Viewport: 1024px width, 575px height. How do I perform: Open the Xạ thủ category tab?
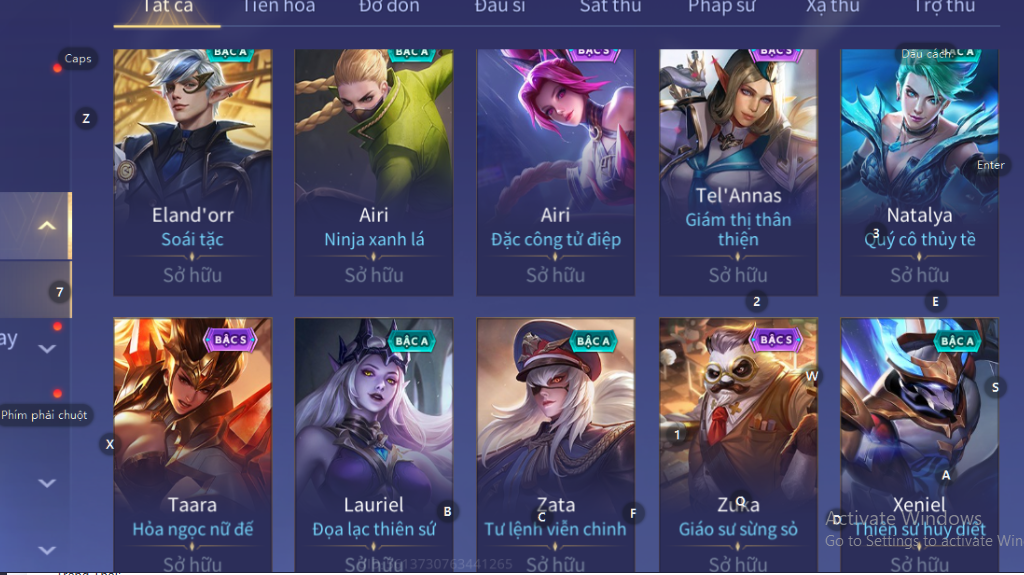pyautogui.click(x=833, y=7)
